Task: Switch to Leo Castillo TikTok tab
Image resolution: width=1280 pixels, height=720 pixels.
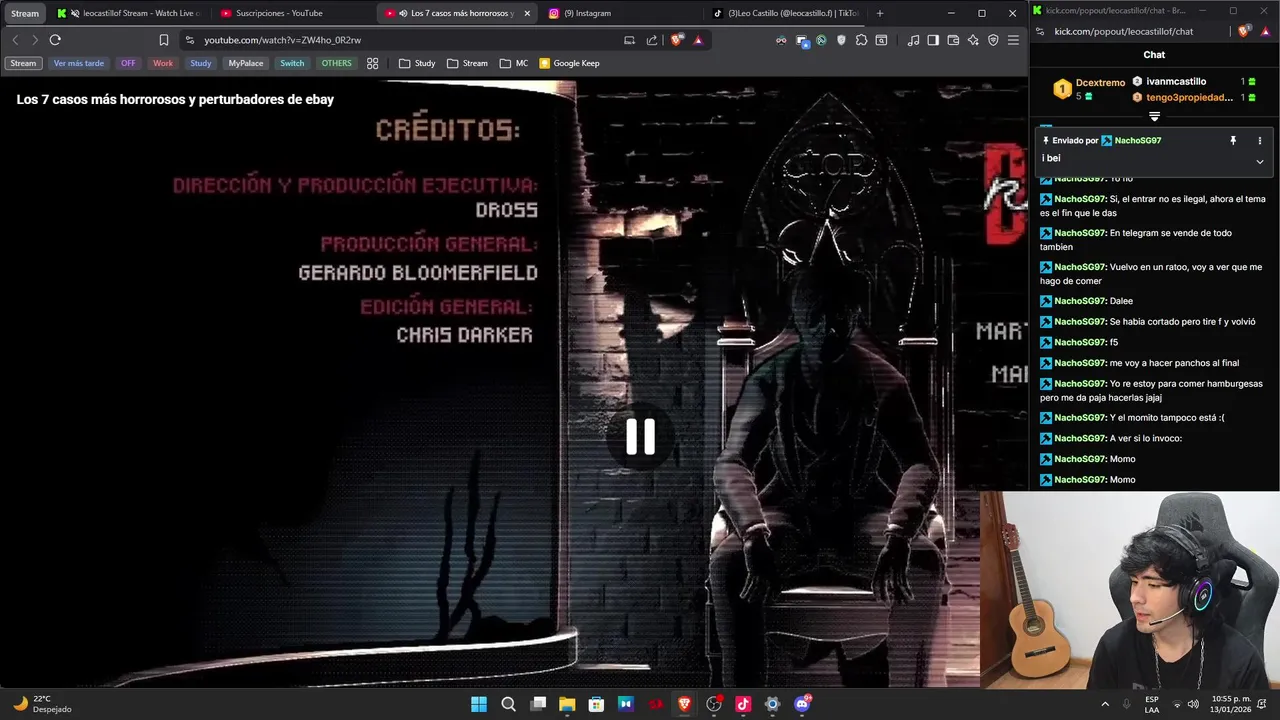Action: point(785,13)
